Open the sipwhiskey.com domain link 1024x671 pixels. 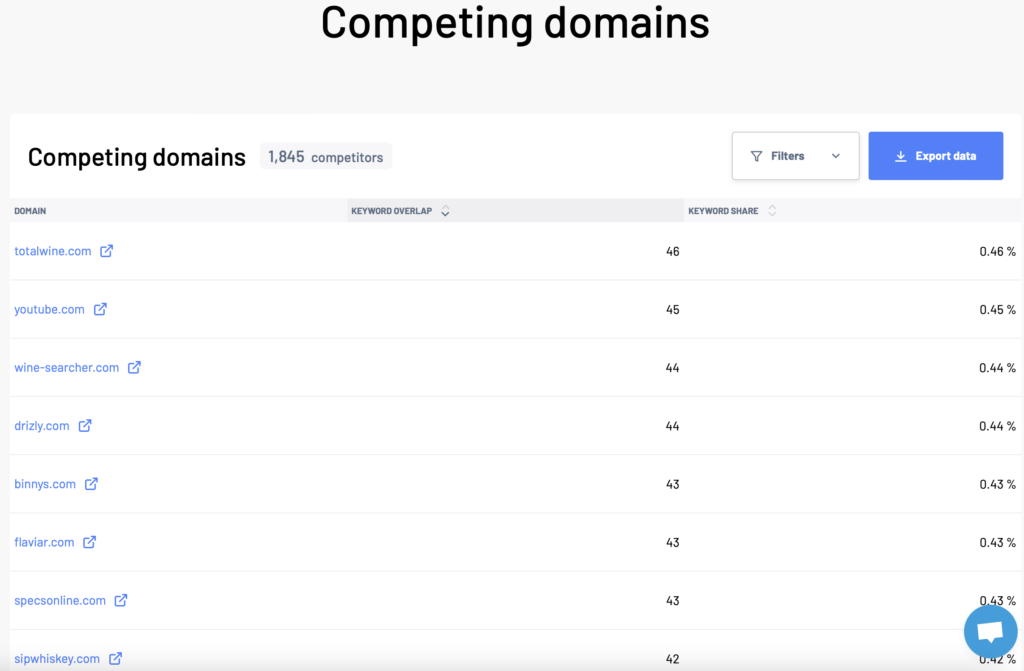[x=57, y=658]
